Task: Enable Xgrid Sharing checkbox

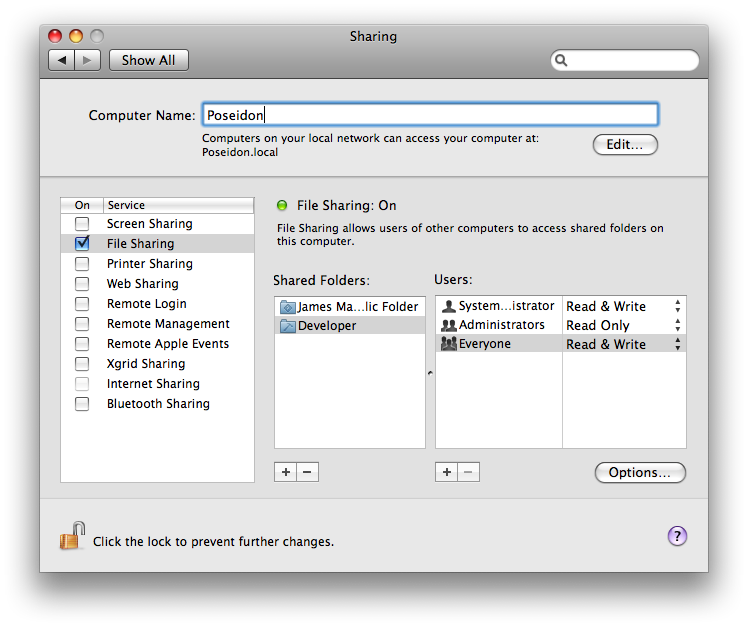Action: point(82,364)
